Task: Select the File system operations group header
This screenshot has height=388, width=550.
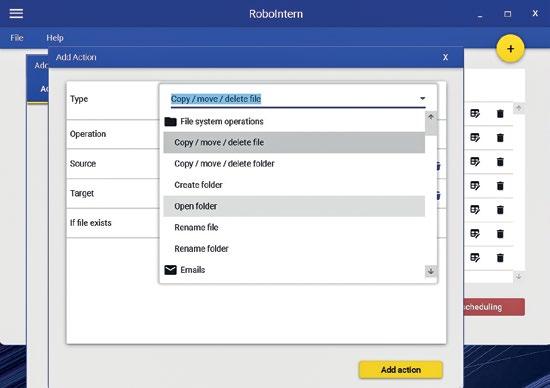Action: point(294,121)
